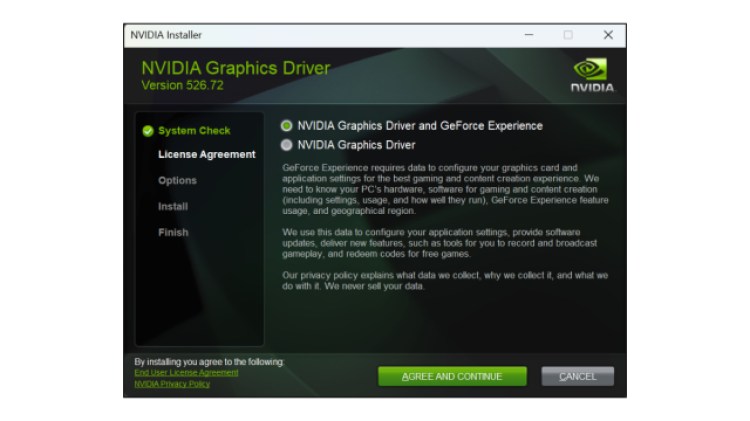This screenshot has height=421, width=750.
Task: Open the End User License Agreement link
Action: 186,372
